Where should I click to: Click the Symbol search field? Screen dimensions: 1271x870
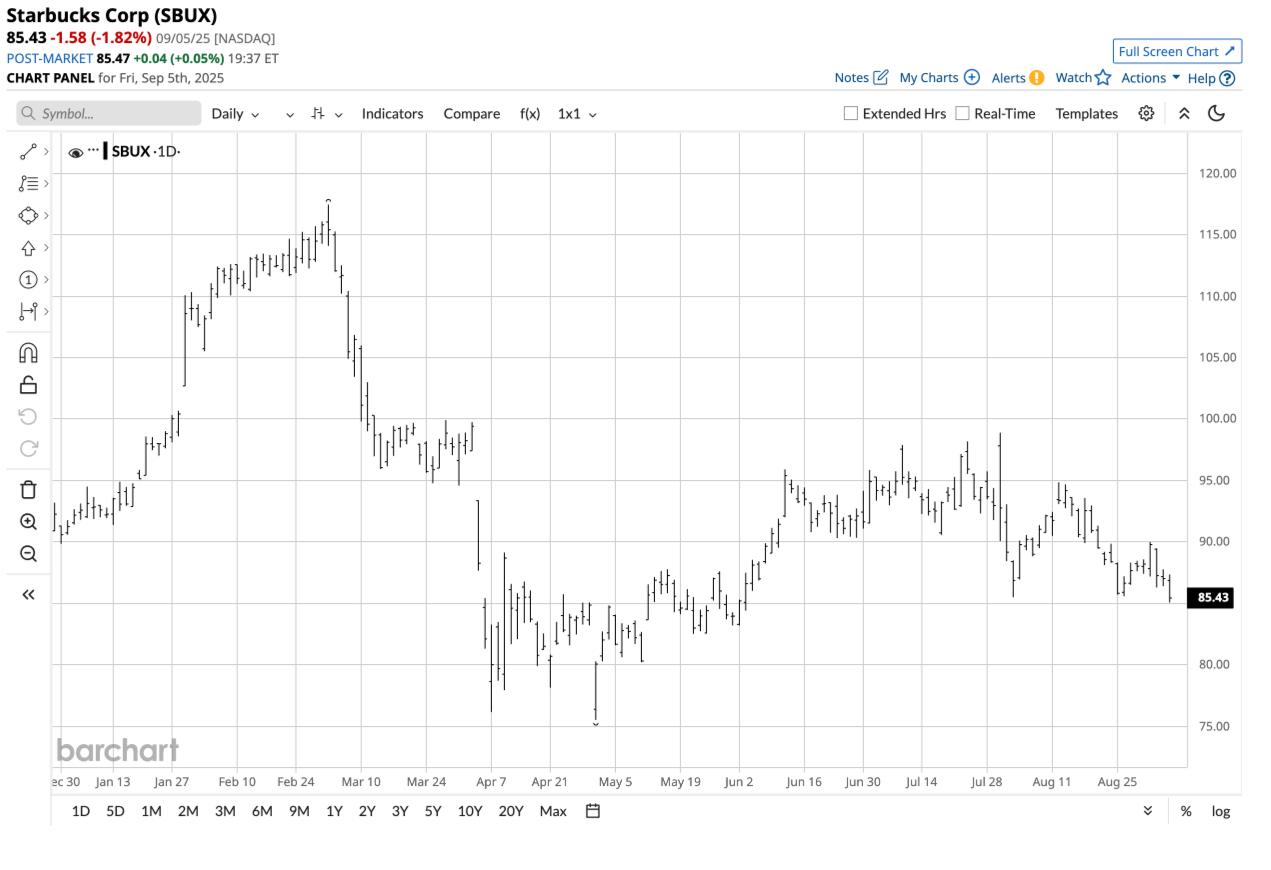pyautogui.click(x=109, y=113)
